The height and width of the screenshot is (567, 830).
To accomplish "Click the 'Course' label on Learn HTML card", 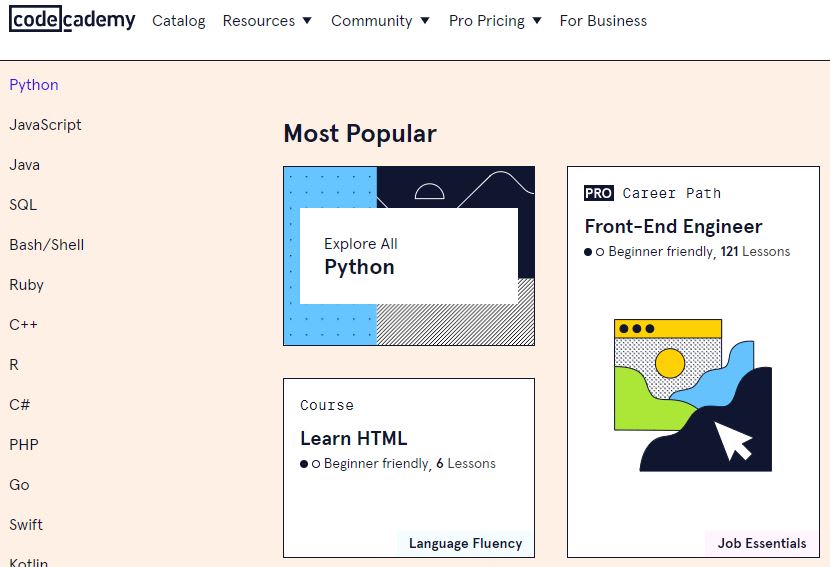I will click(x=327, y=405).
